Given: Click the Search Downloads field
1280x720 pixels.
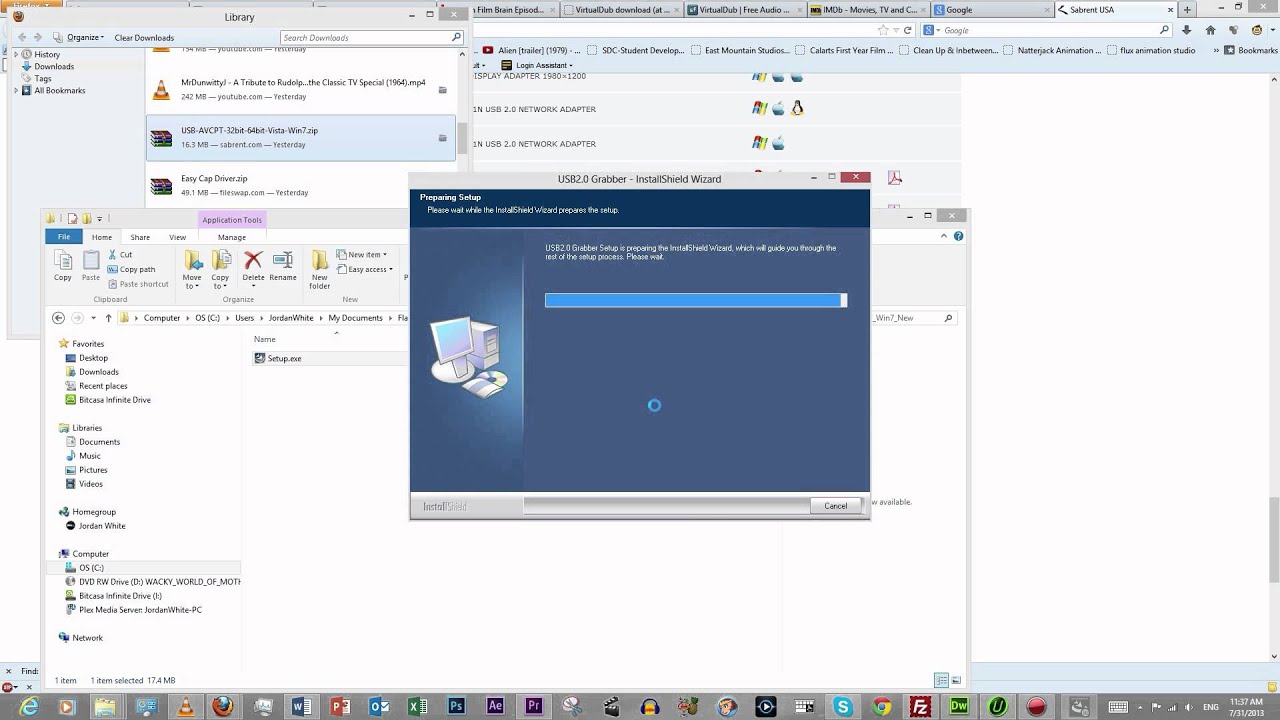Looking at the screenshot, I should pos(372,38).
